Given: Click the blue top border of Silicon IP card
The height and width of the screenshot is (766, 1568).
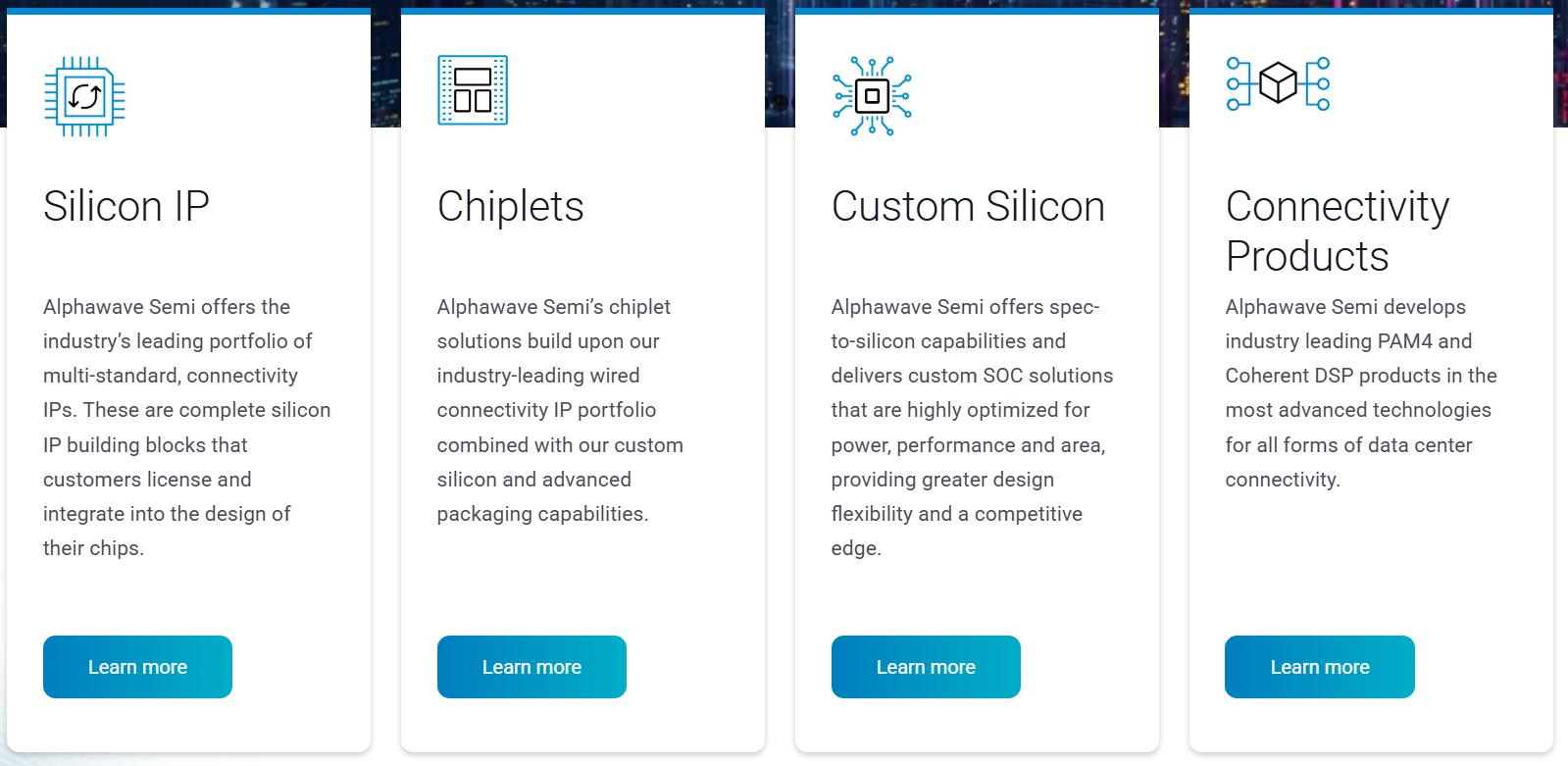Looking at the screenshot, I should [x=188, y=12].
